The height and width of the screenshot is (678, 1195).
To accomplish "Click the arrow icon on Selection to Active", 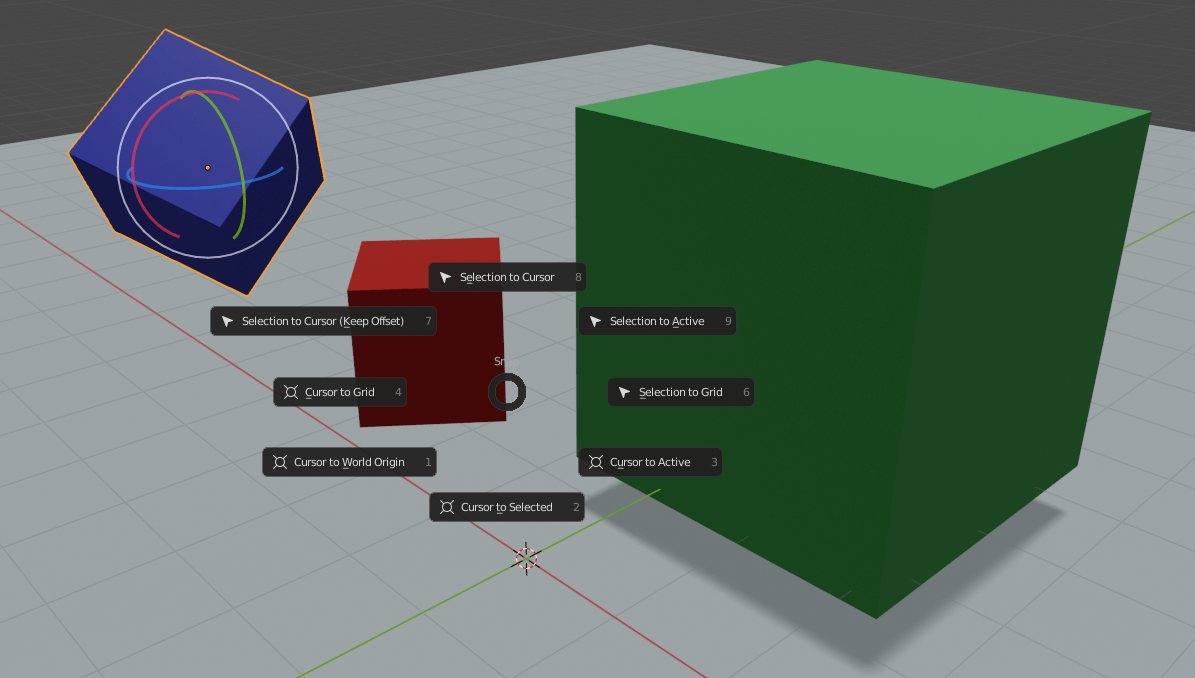I will 596,322.
